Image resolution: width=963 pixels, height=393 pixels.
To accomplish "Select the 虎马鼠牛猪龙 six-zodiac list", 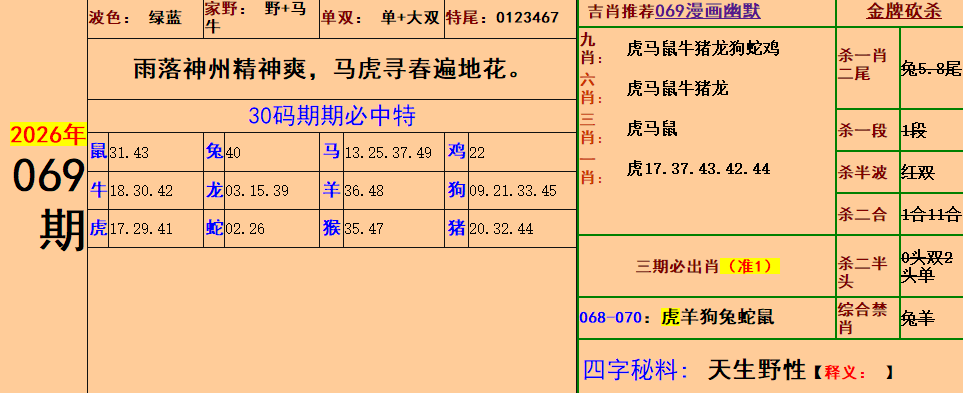I will pyautogui.click(x=677, y=88).
